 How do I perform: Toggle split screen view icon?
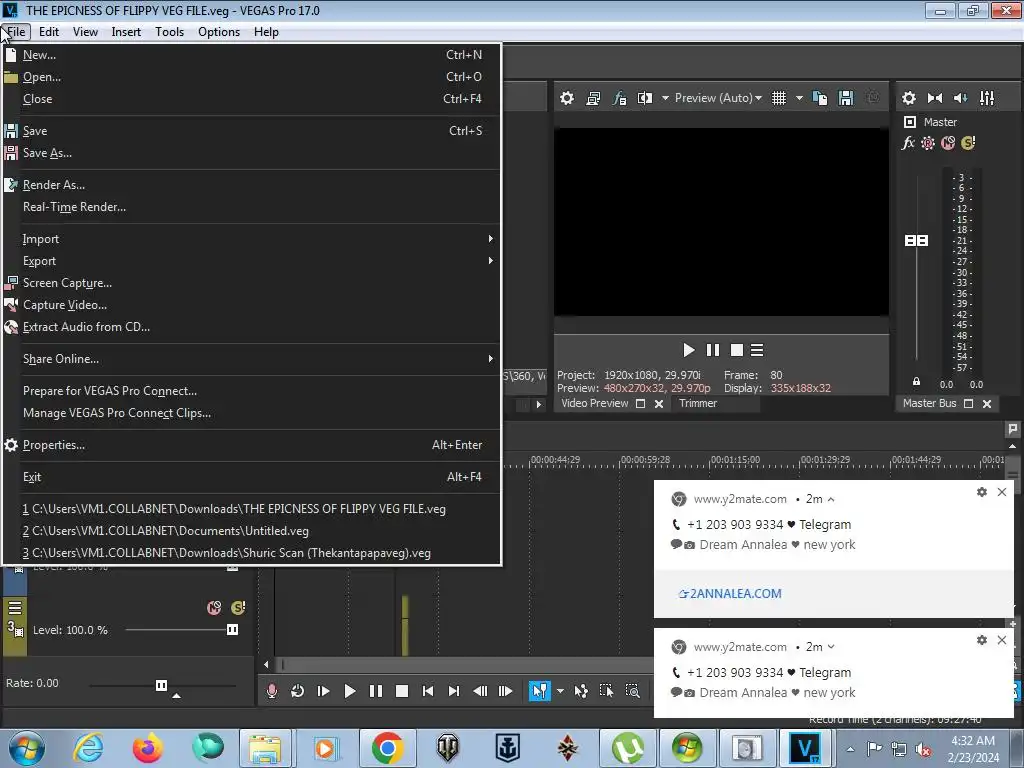(645, 98)
